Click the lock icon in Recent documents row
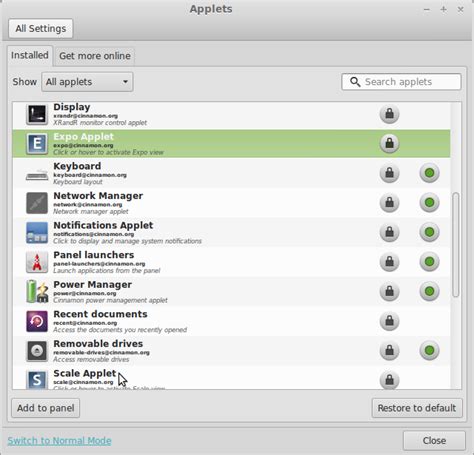Image resolution: width=474 pixels, height=455 pixels. [389, 321]
